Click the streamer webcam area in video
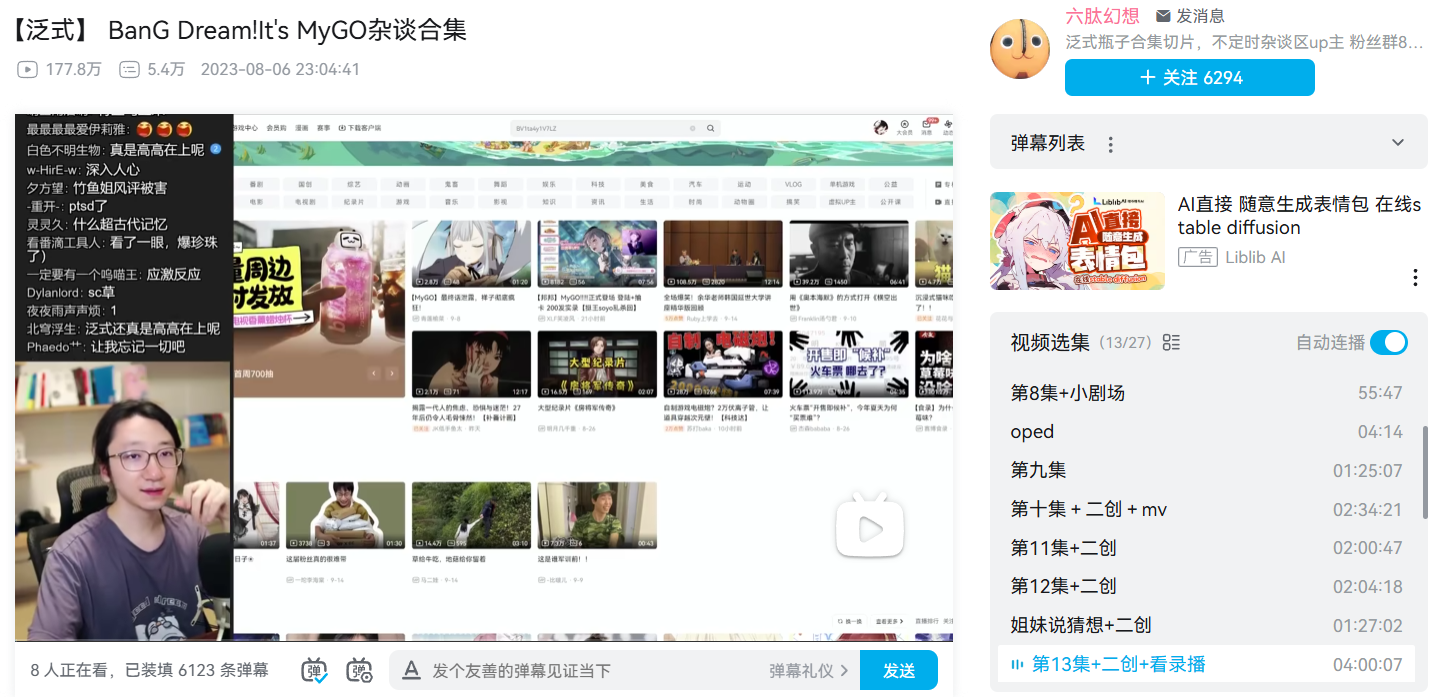The image size is (1438, 697). point(124,501)
